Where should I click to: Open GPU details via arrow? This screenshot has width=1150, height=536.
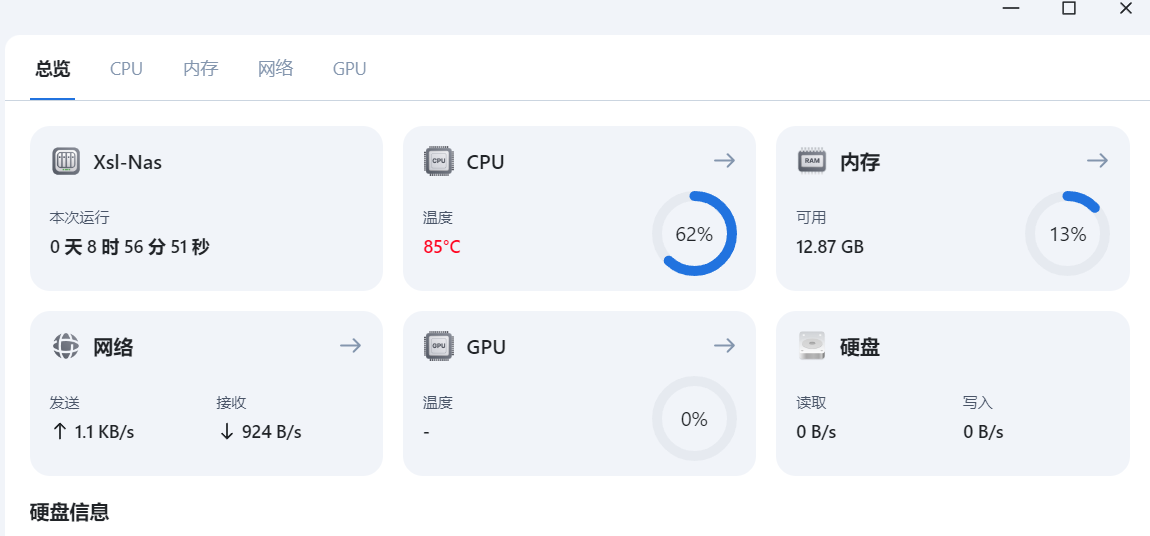pos(724,346)
